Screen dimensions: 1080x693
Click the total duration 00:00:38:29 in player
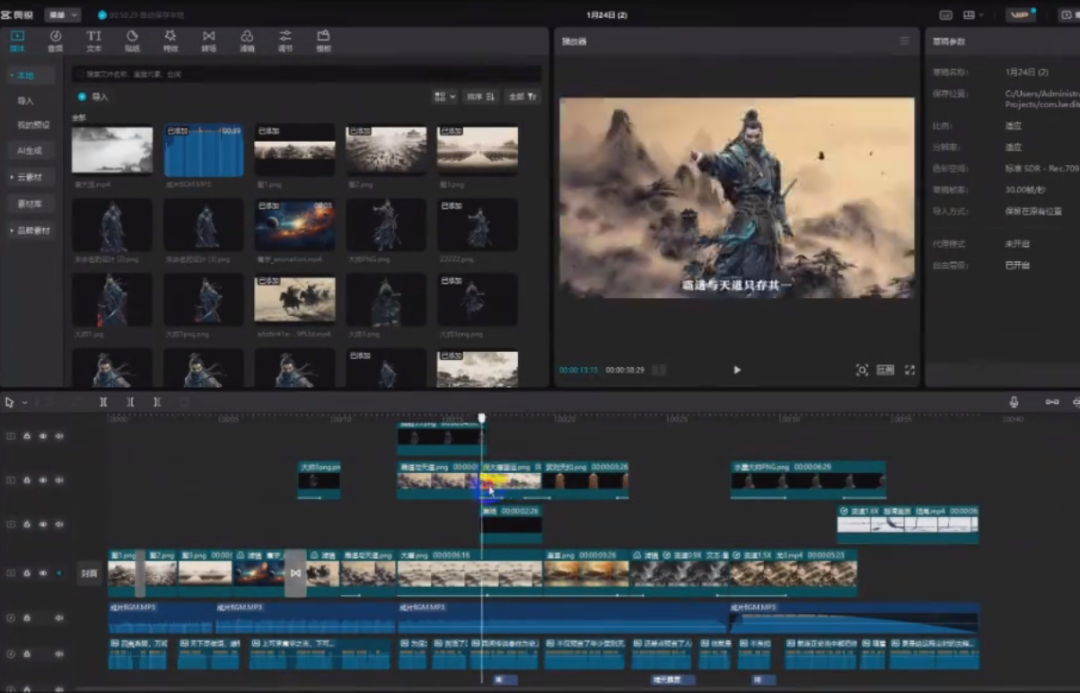pos(625,370)
